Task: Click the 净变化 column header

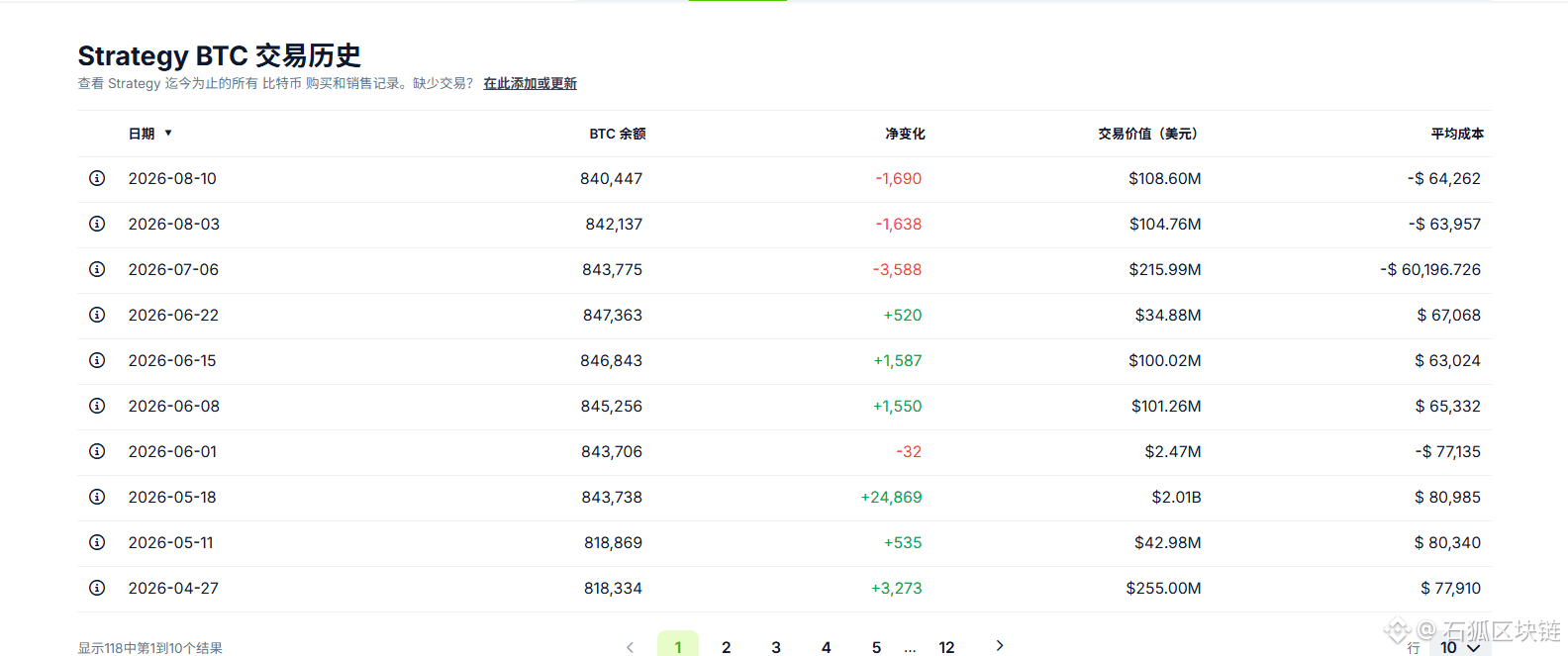Action: point(905,134)
